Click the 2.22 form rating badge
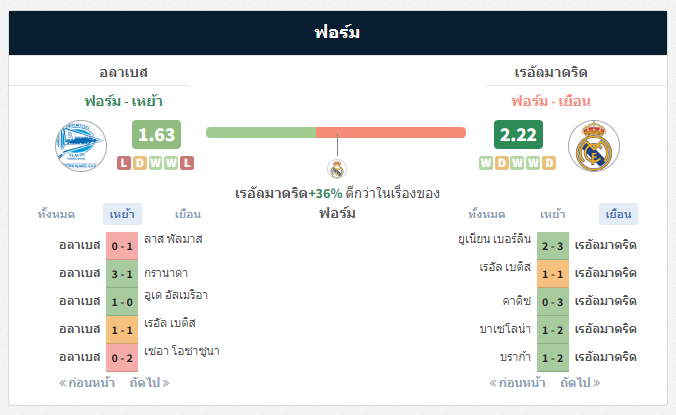This screenshot has width=676, height=415. click(518, 134)
